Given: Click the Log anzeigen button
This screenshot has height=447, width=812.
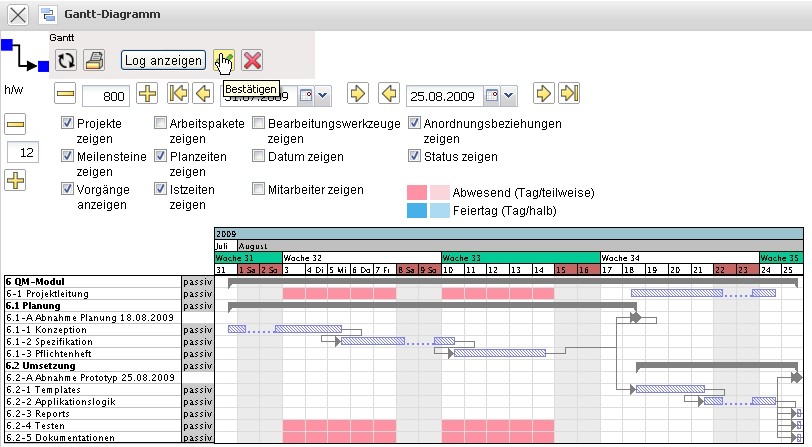Looking at the screenshot, I should tap(164, 61).
